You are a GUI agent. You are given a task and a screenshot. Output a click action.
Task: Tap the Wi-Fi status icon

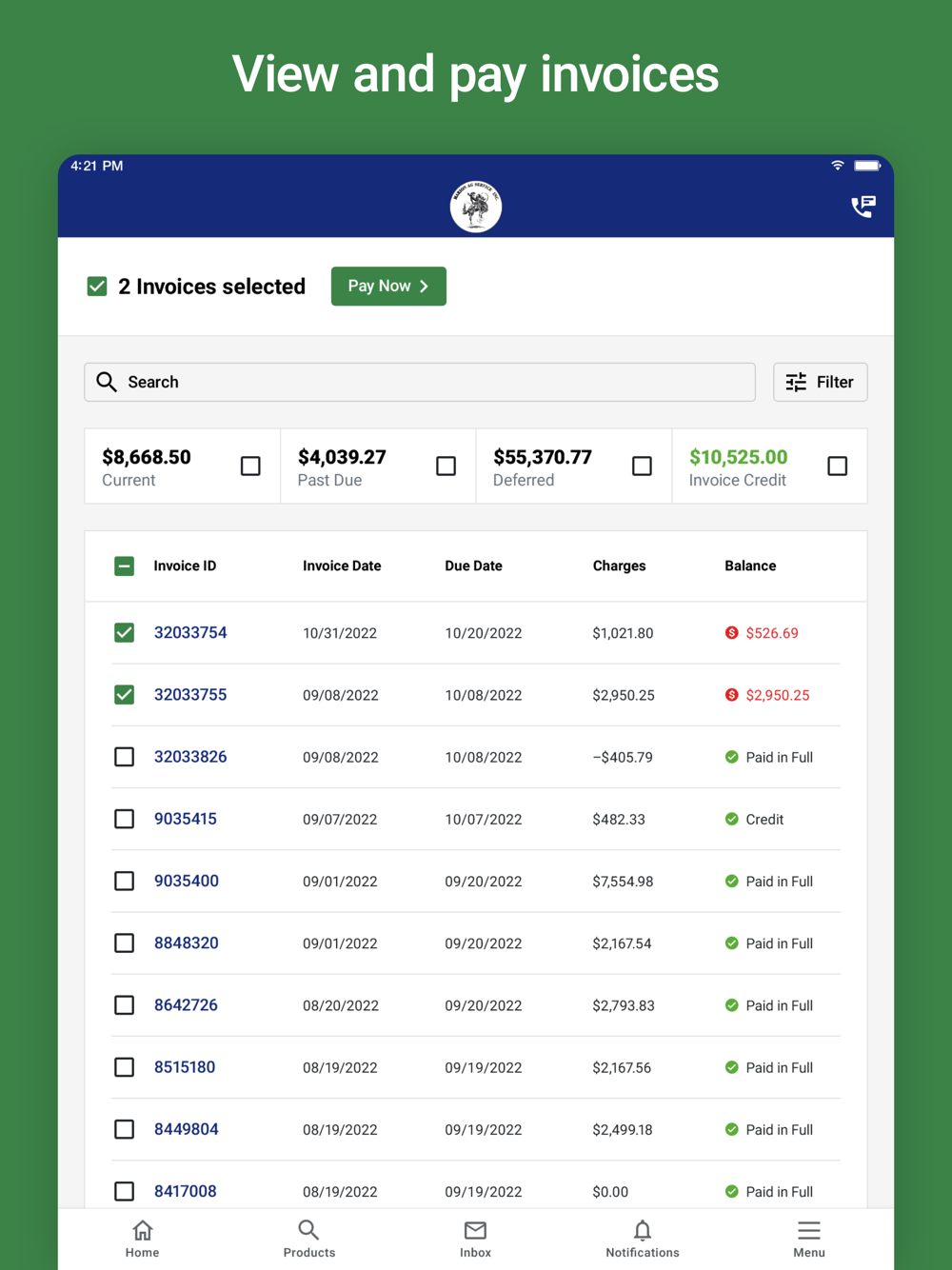pos(838,166)
